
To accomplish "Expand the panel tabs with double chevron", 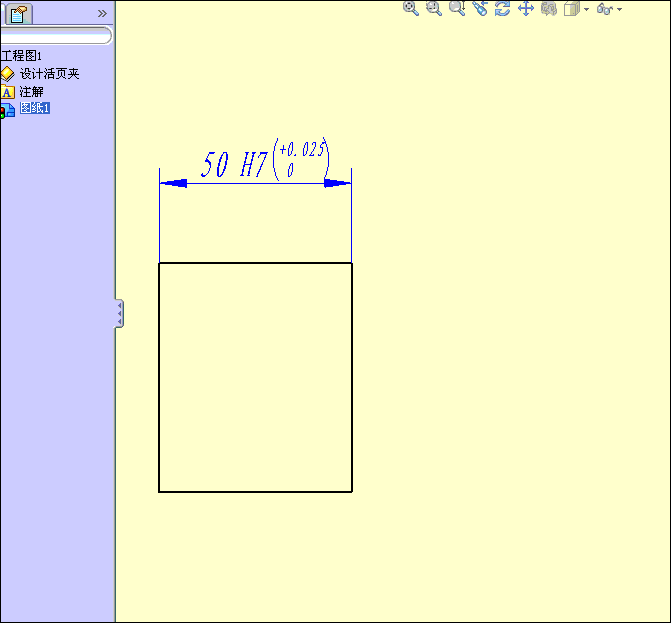I will [x=102, y=14].
